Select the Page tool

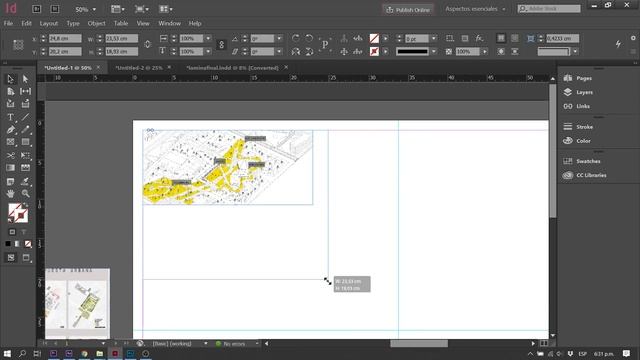[x=10, y=91]
